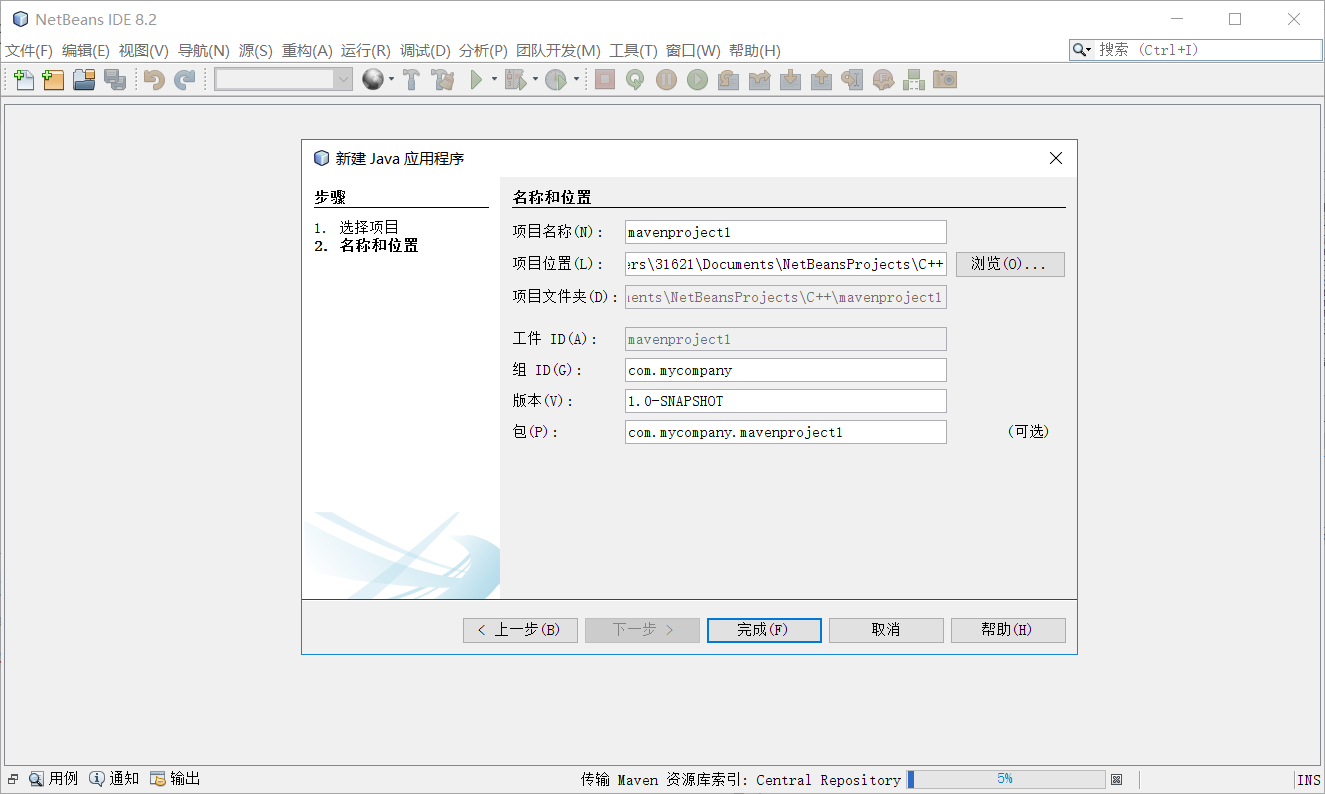Cancel the Maven indexing progress task
The width and height of the screenshot is (1325, 794).
[x=1117, y=779]
